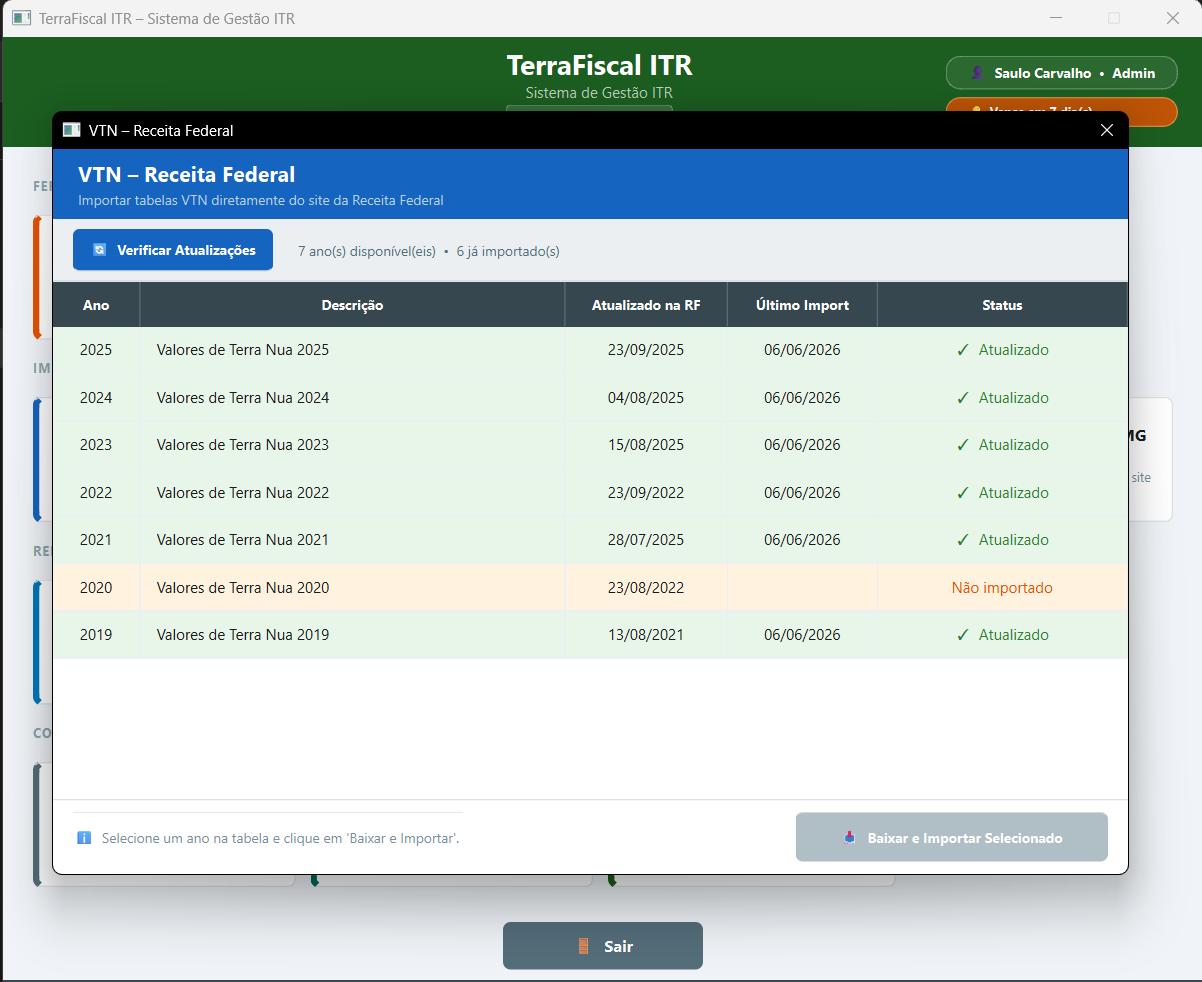The image size is (1202, 982).
Task: Select row Valores de Terra Nua 2020
Action: point(590,588)
